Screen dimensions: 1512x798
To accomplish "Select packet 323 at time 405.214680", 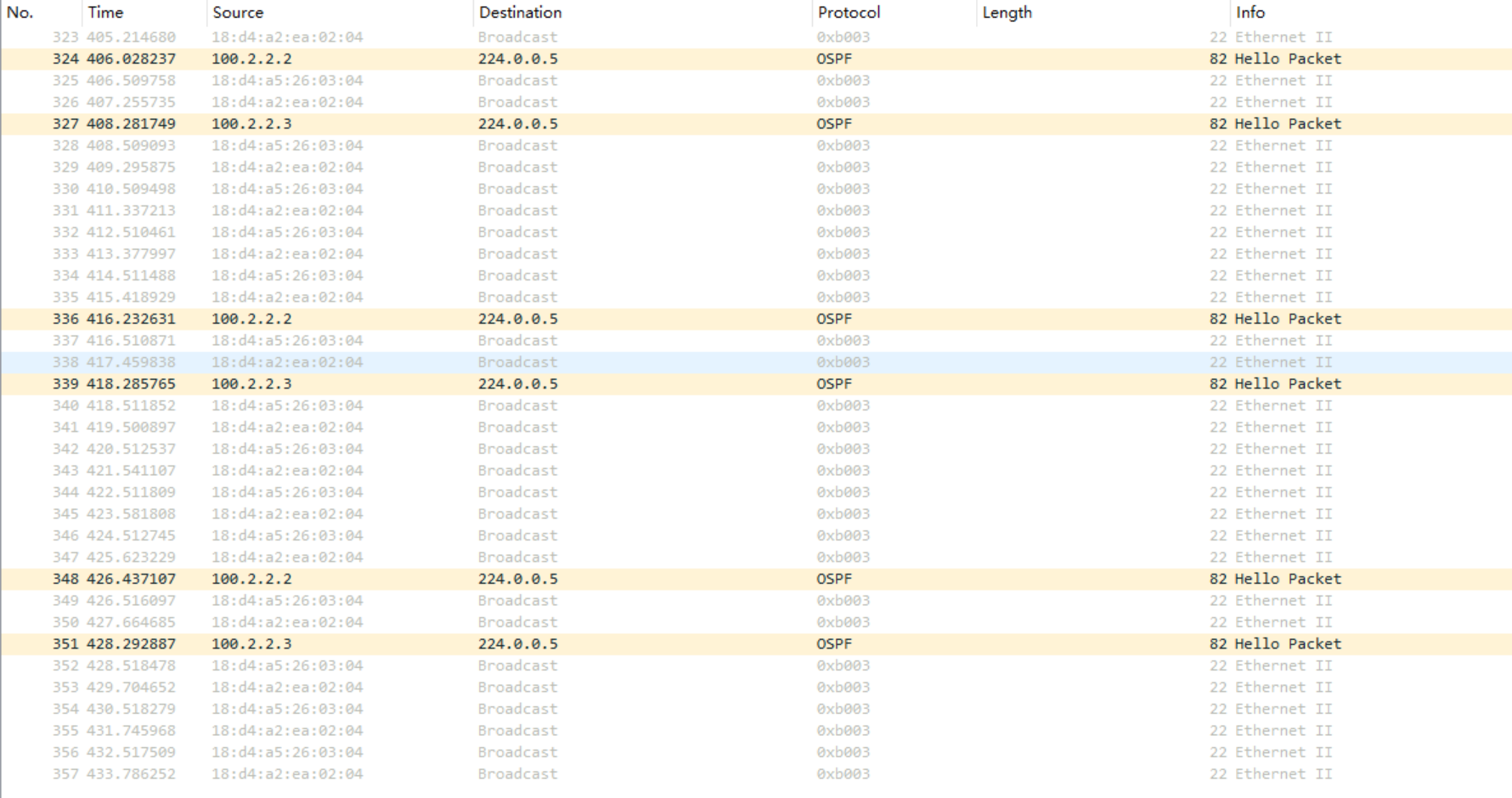I will pyautogui.click(x=756, y=37).
